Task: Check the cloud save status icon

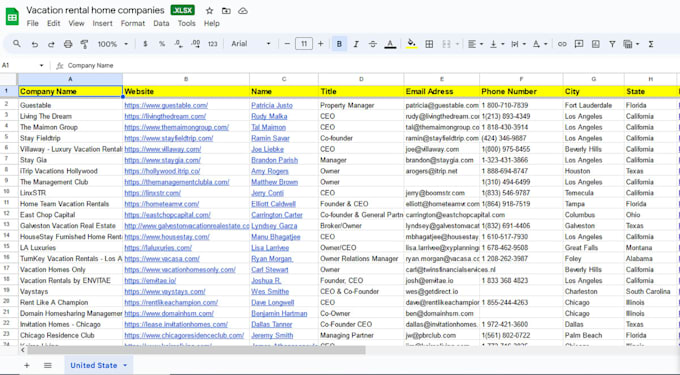Action: tap(243, 11)
